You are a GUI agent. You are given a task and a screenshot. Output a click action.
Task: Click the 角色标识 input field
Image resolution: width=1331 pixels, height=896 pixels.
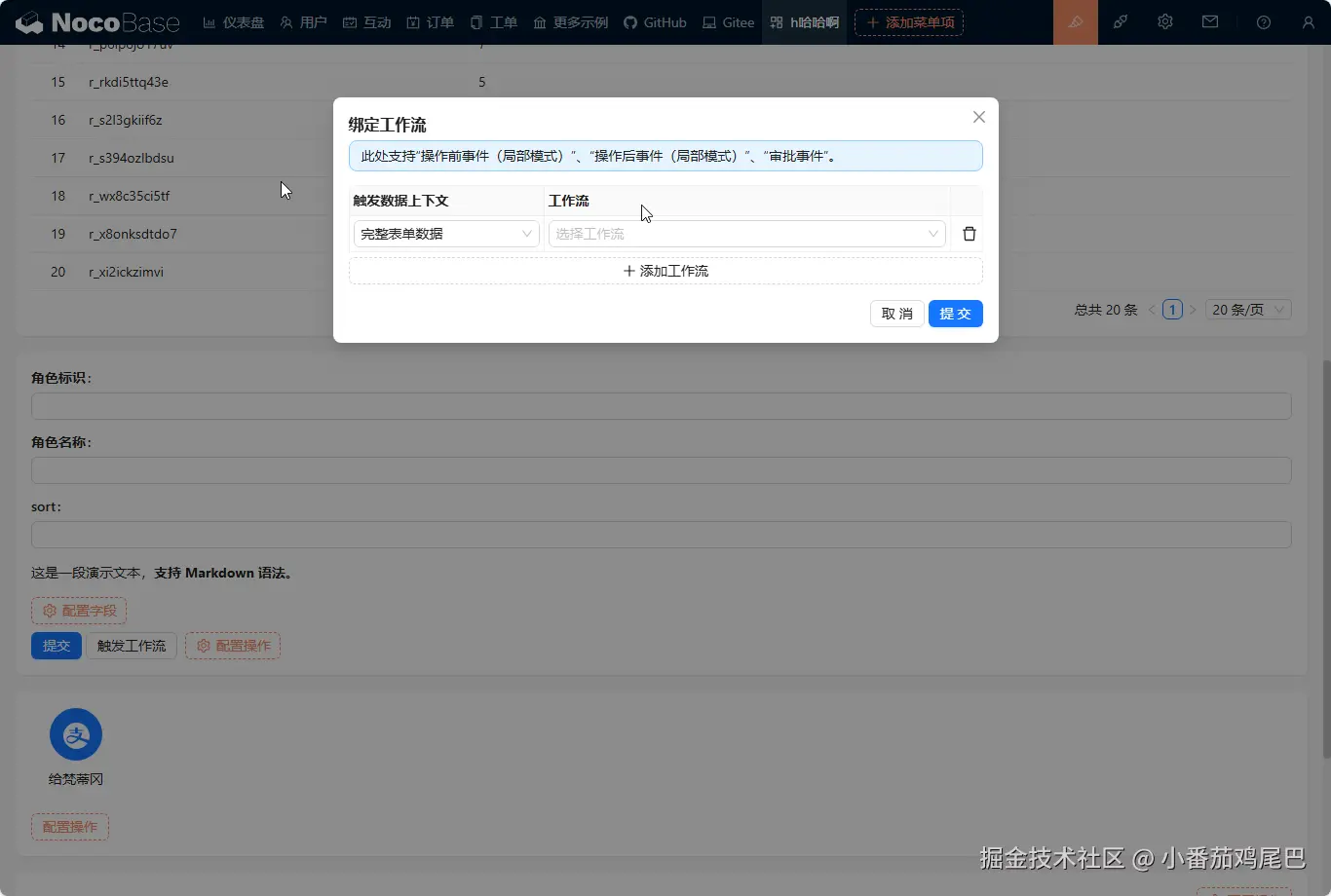click(662, 406)
